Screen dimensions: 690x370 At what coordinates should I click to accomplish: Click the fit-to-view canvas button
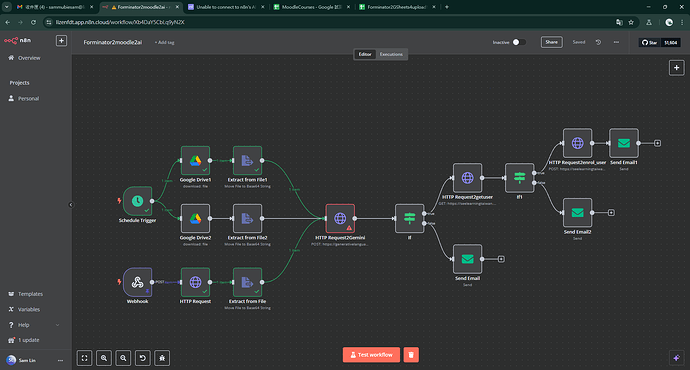click(84, 358)
